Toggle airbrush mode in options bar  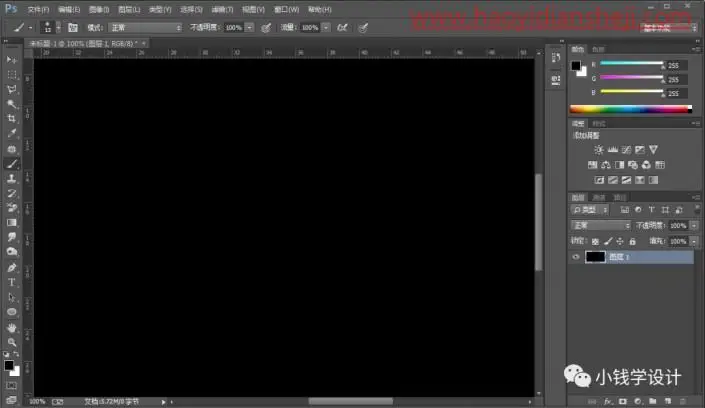pyautogui.click(x=342, y=28)
